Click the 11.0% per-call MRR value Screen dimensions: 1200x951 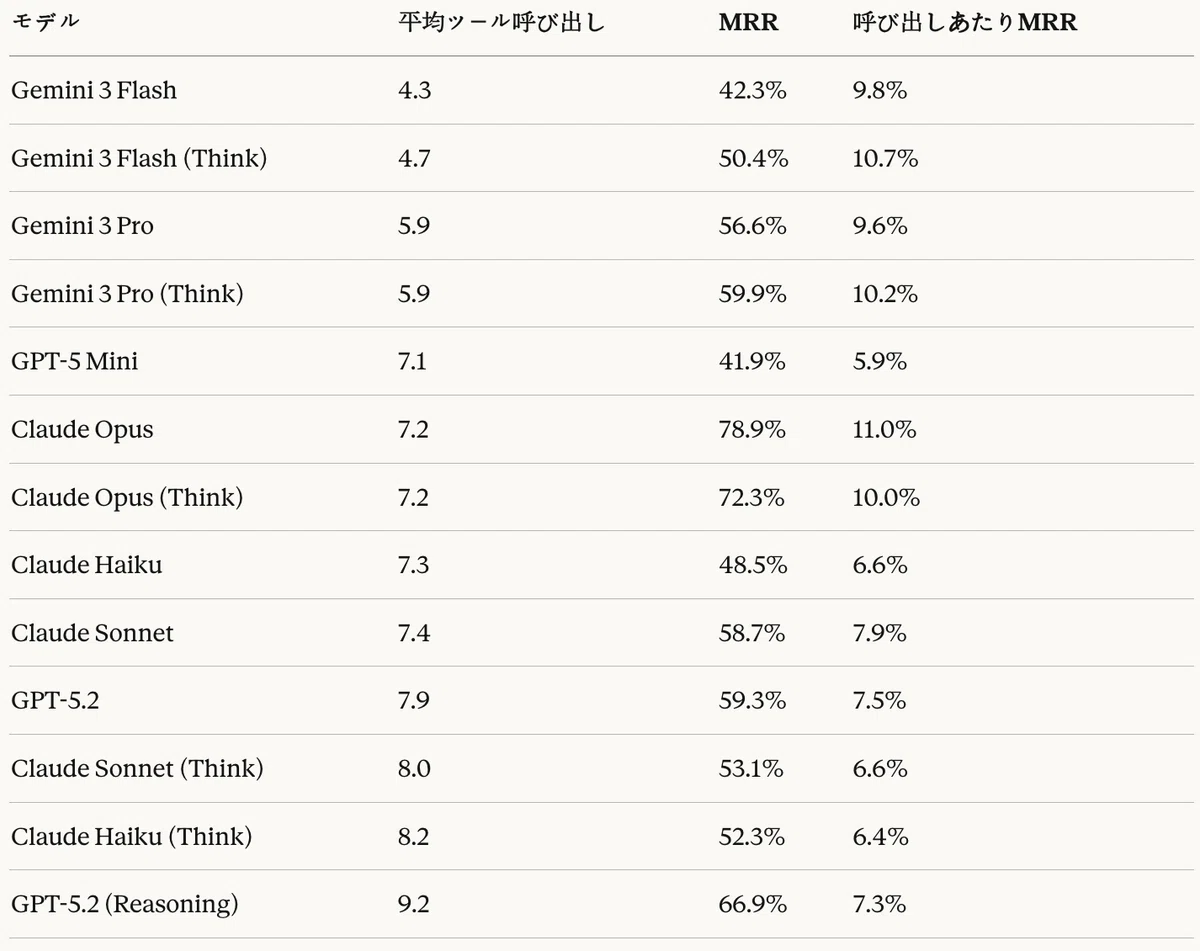(884, 429)
